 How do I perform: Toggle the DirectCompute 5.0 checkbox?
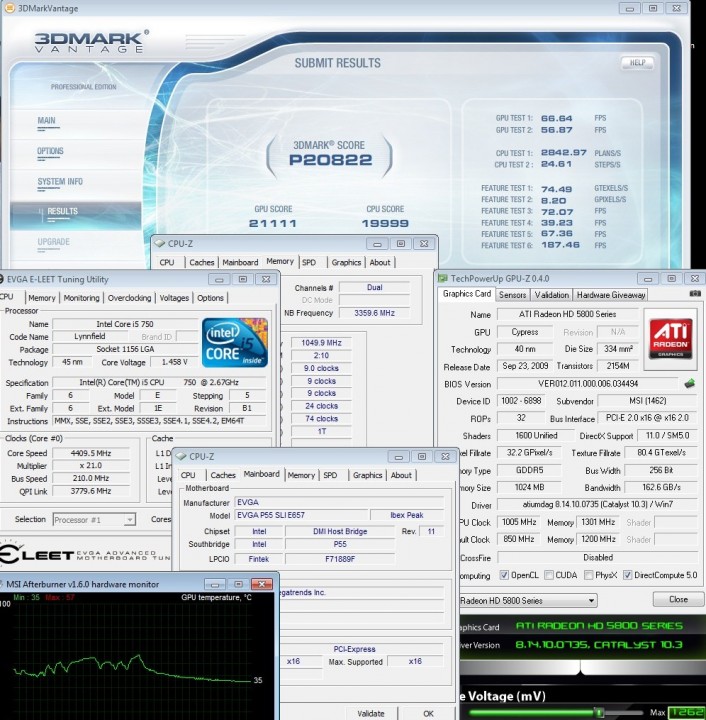coord(628,575)
